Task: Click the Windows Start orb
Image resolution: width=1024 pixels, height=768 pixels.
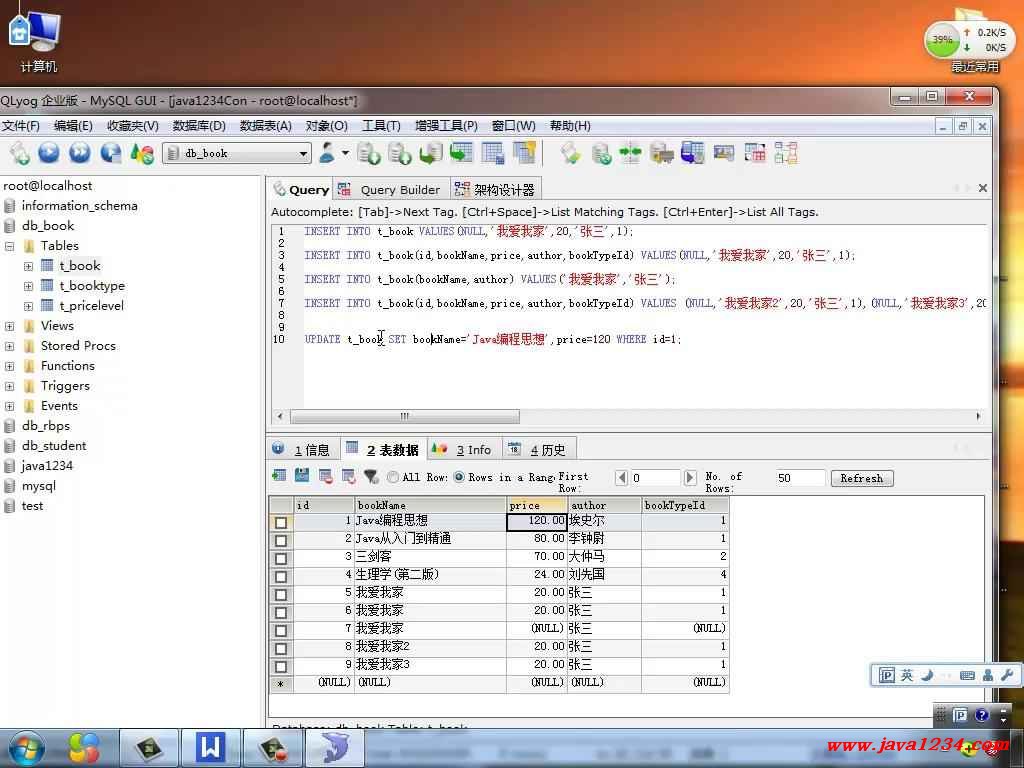Action: (x=27, y=748)
